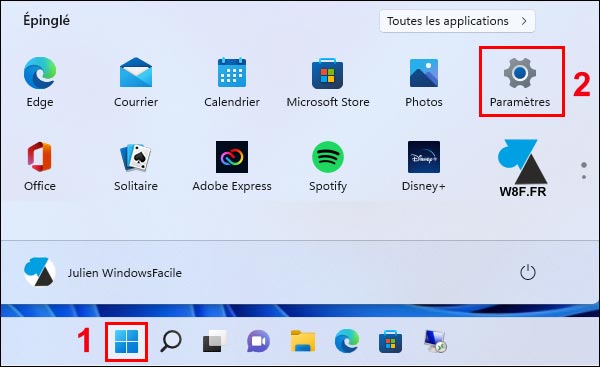
Task: Open the Solitaire game
Action: 136,166
